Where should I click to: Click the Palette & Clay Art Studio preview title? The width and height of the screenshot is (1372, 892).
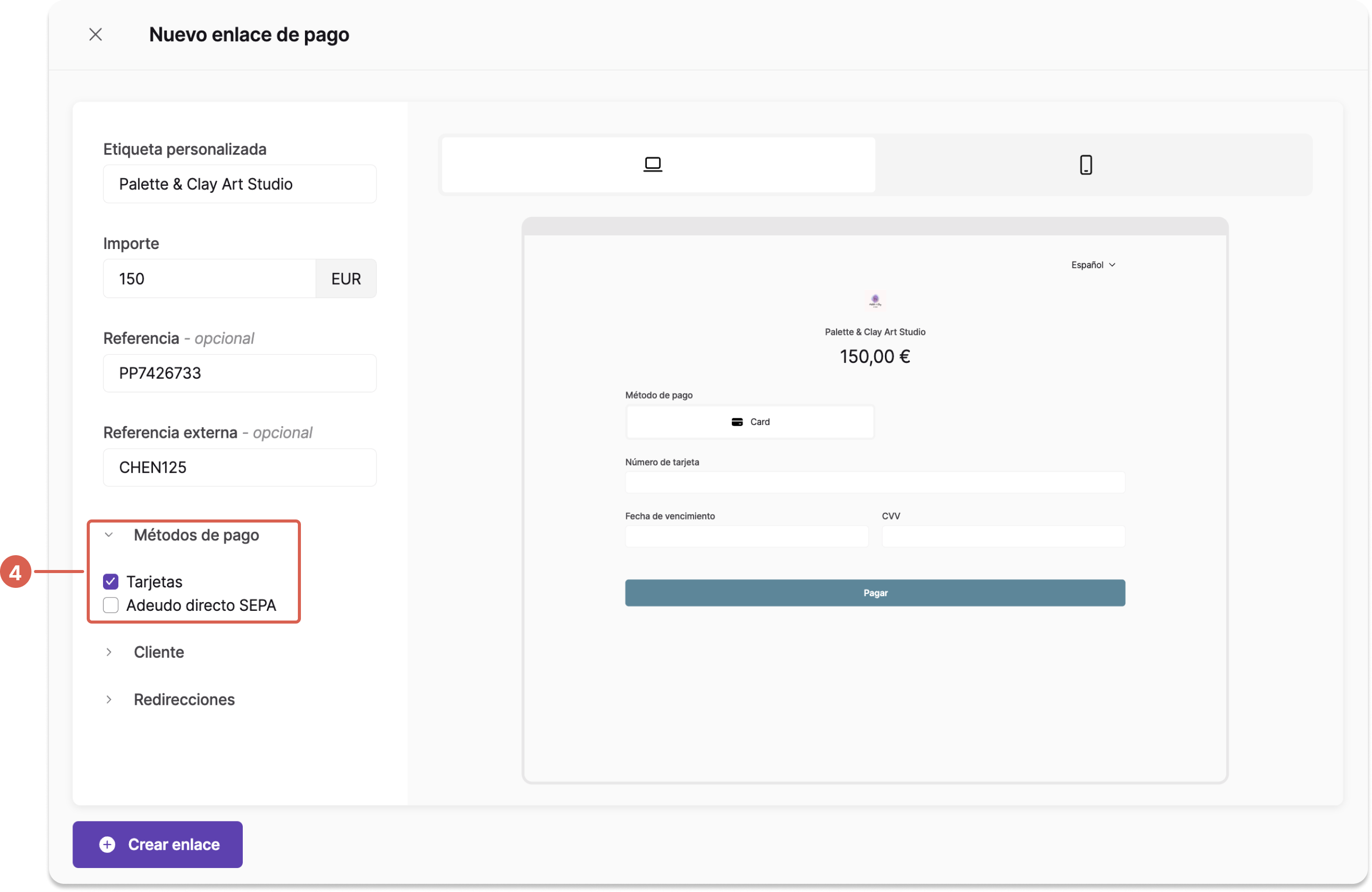(x=875, y=332)
